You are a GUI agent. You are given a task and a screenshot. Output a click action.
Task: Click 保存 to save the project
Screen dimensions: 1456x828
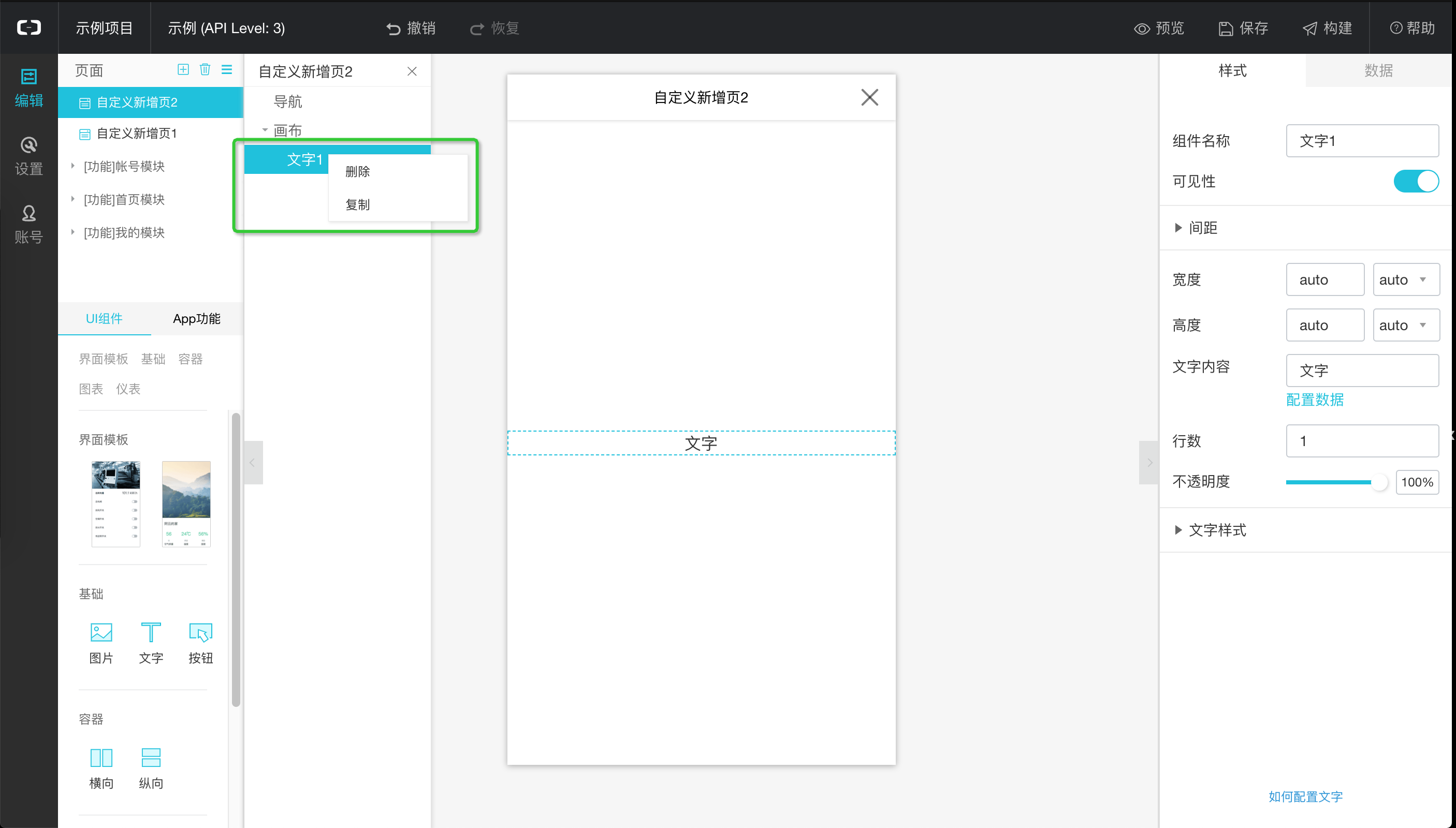(1243, 28)
